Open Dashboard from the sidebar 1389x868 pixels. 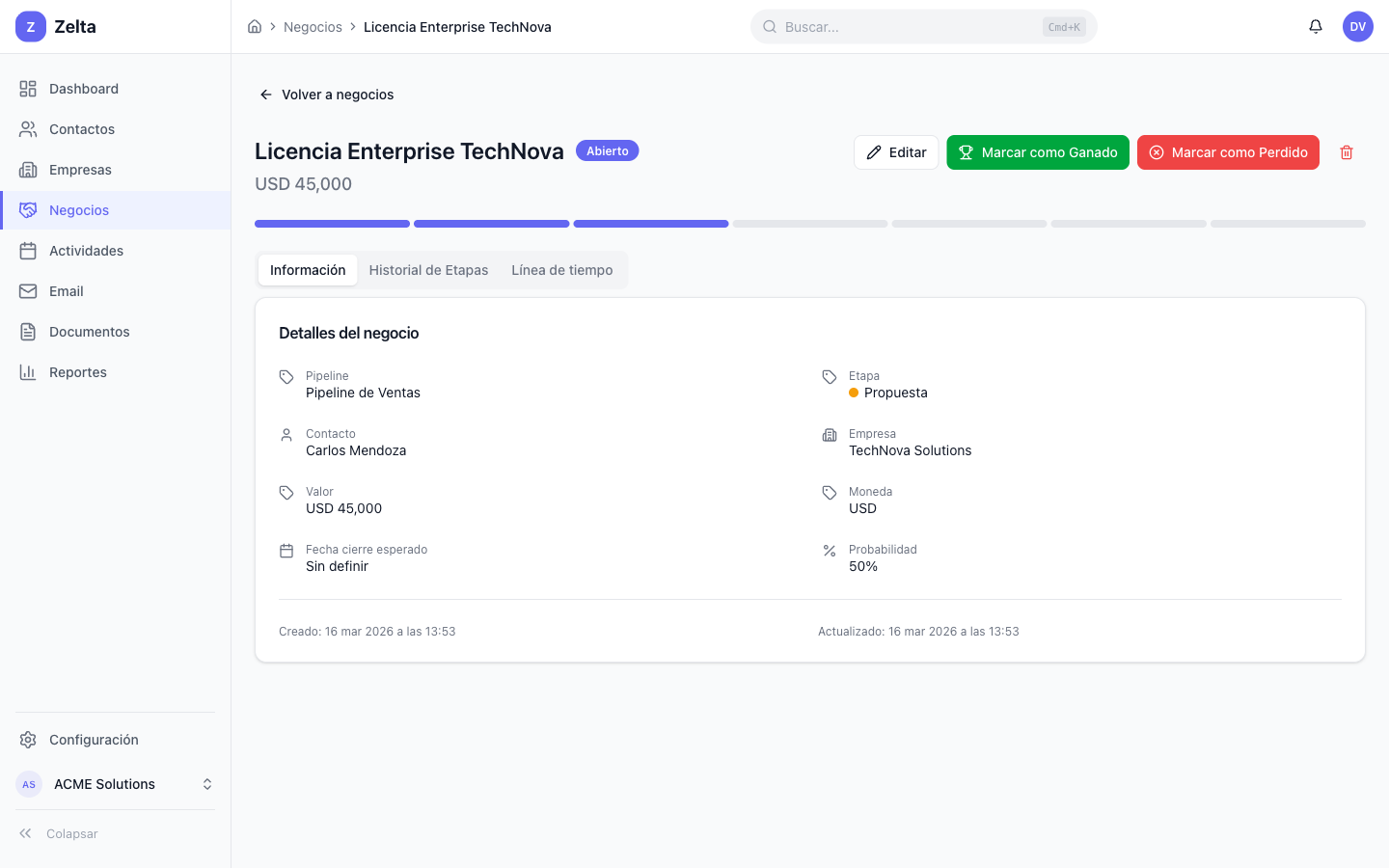click(84, 89)
